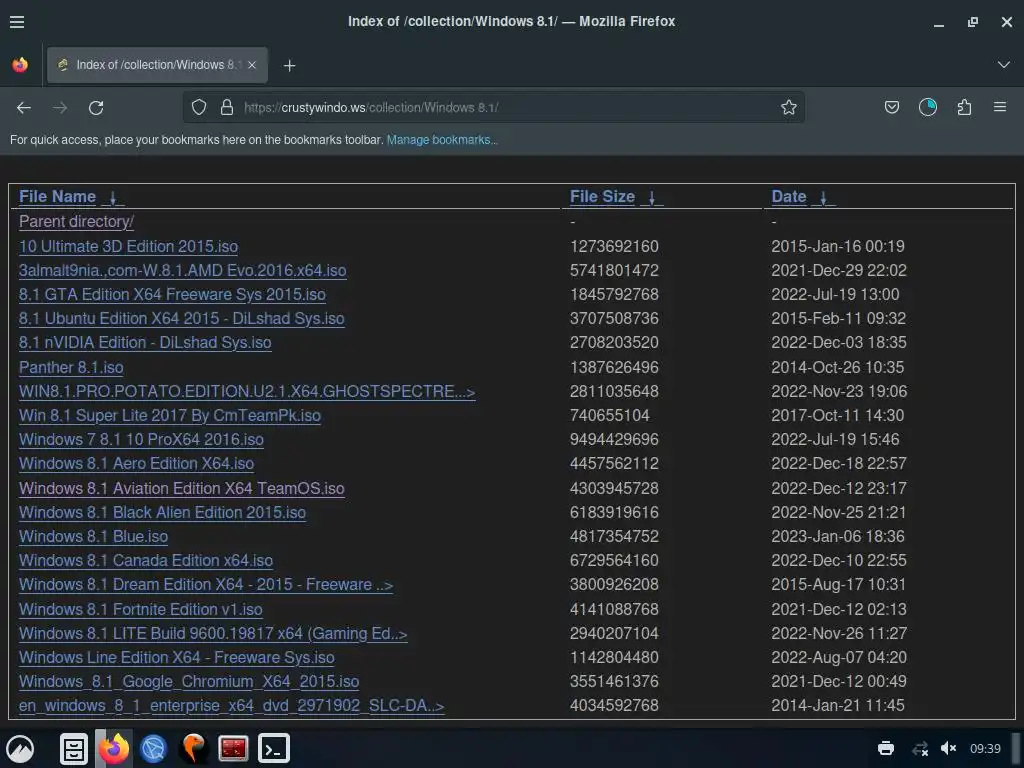1024x768 pixels.
Task: Open WIN8.1.PRO.POTATO.EDITION GHOSTSPECTRE link
Action: coord(247,391)
